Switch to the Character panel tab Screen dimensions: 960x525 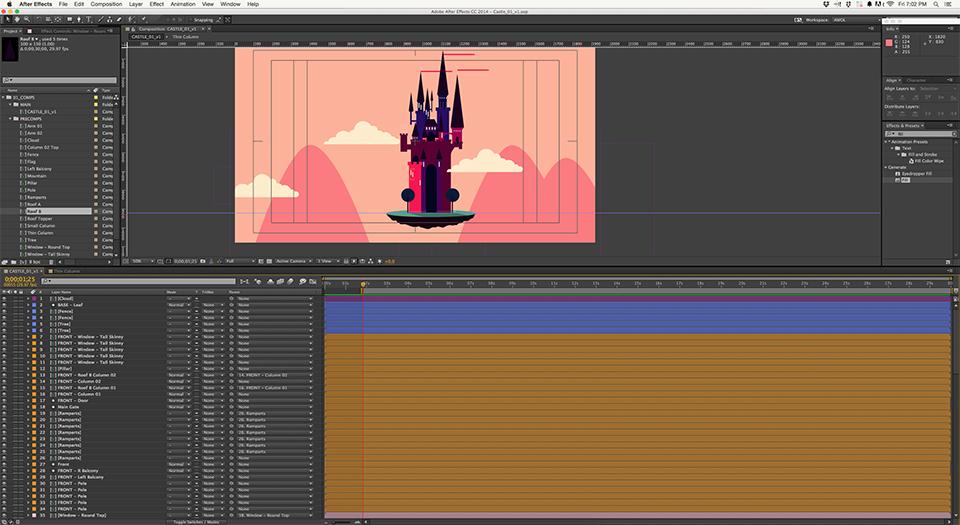coord(917,80)
